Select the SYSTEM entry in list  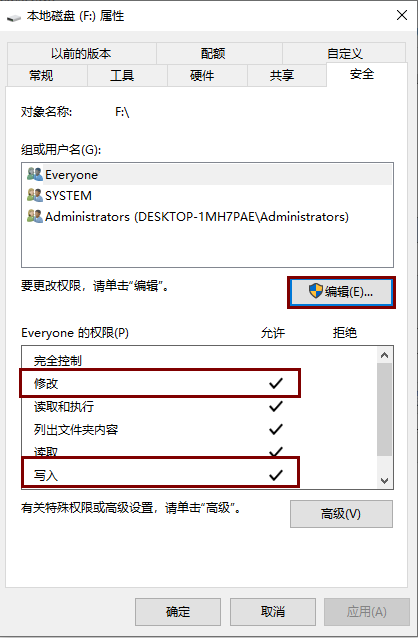point(207,195)
